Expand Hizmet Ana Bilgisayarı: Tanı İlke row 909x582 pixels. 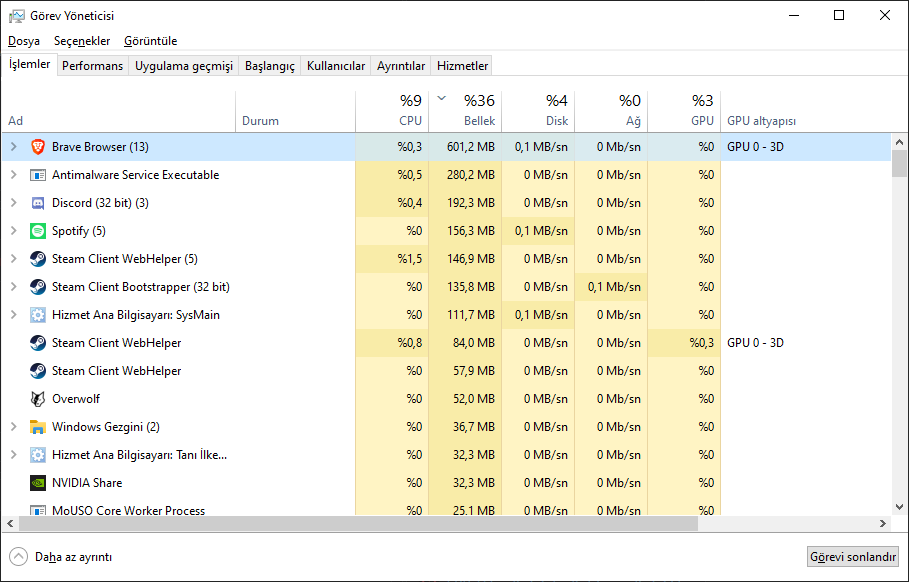tap(14, 454)
